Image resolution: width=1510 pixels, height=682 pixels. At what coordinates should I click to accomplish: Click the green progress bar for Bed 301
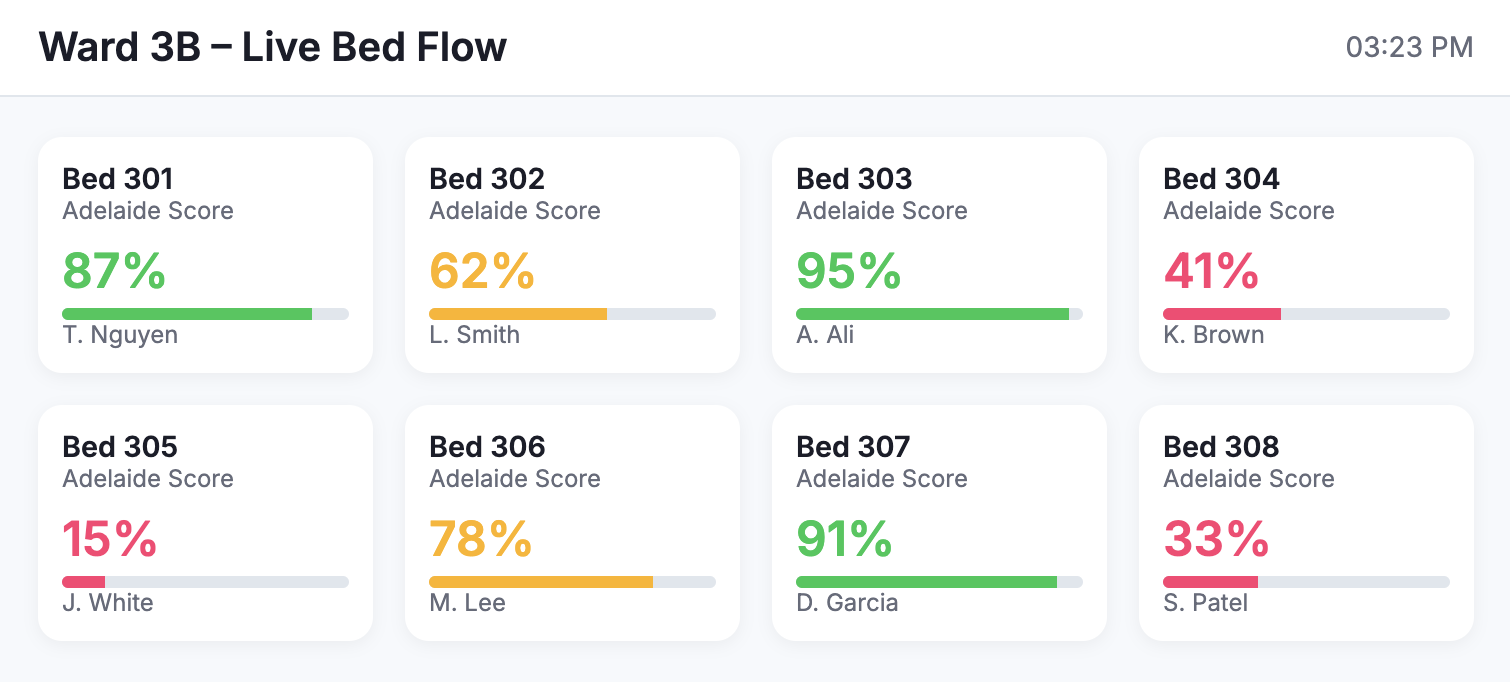[x=205, y=314]
